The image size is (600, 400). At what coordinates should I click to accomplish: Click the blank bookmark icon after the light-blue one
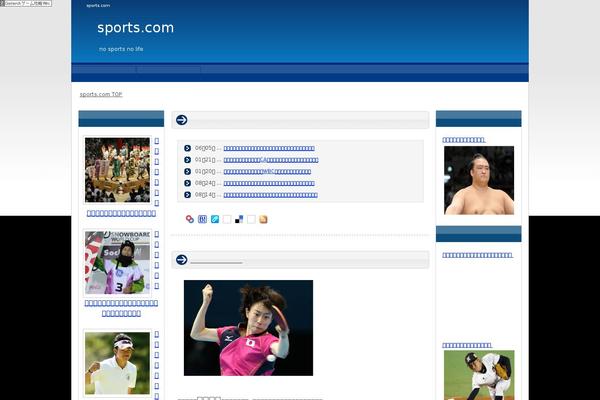227,219
